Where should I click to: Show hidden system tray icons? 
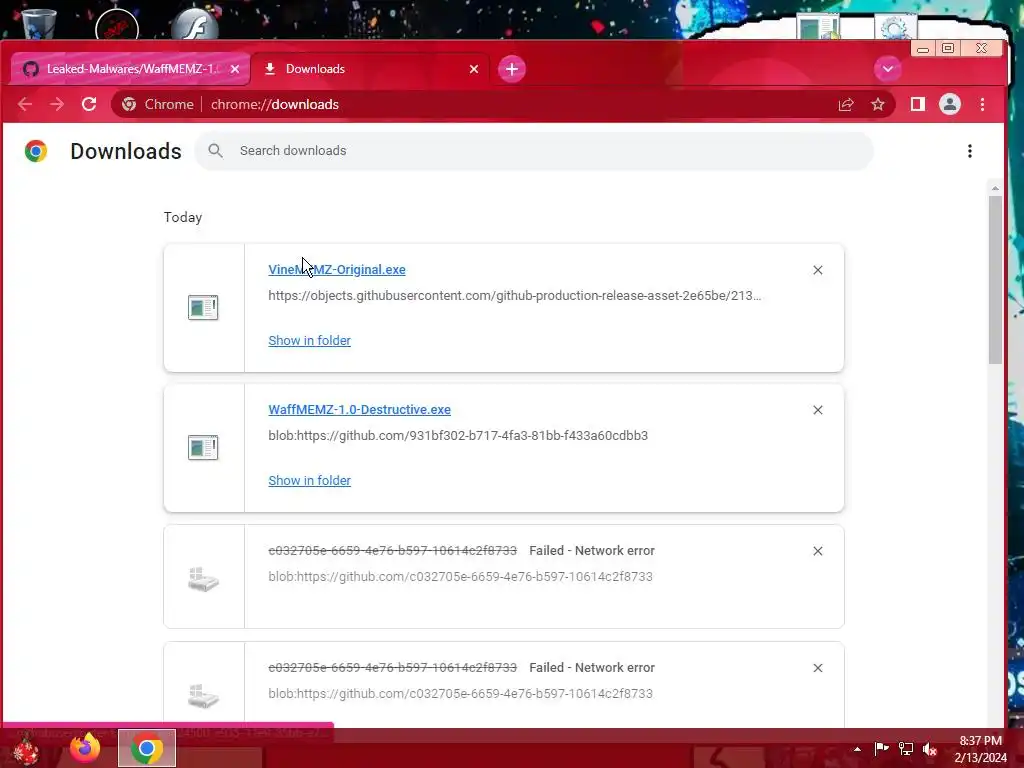[x=857, y=749]
